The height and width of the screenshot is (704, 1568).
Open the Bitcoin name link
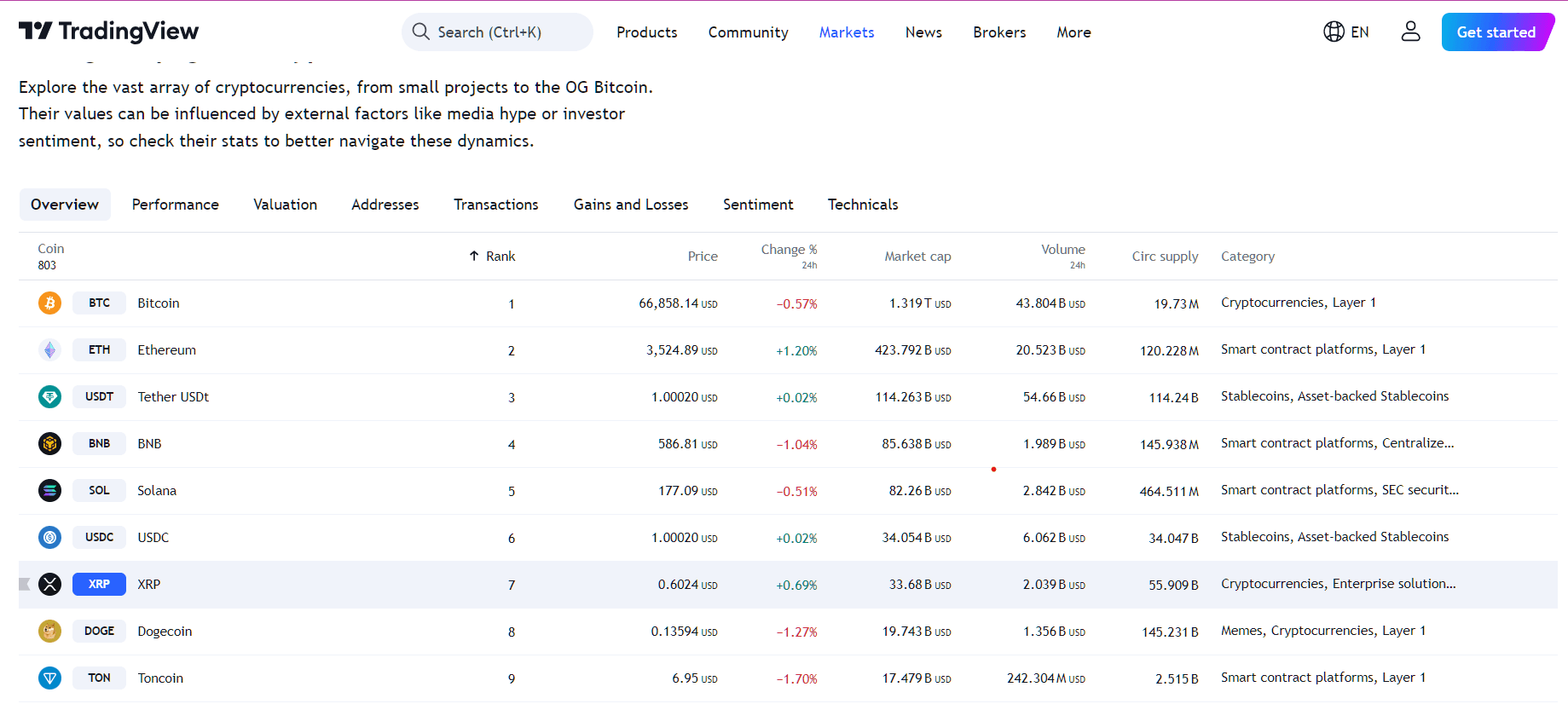159,303
